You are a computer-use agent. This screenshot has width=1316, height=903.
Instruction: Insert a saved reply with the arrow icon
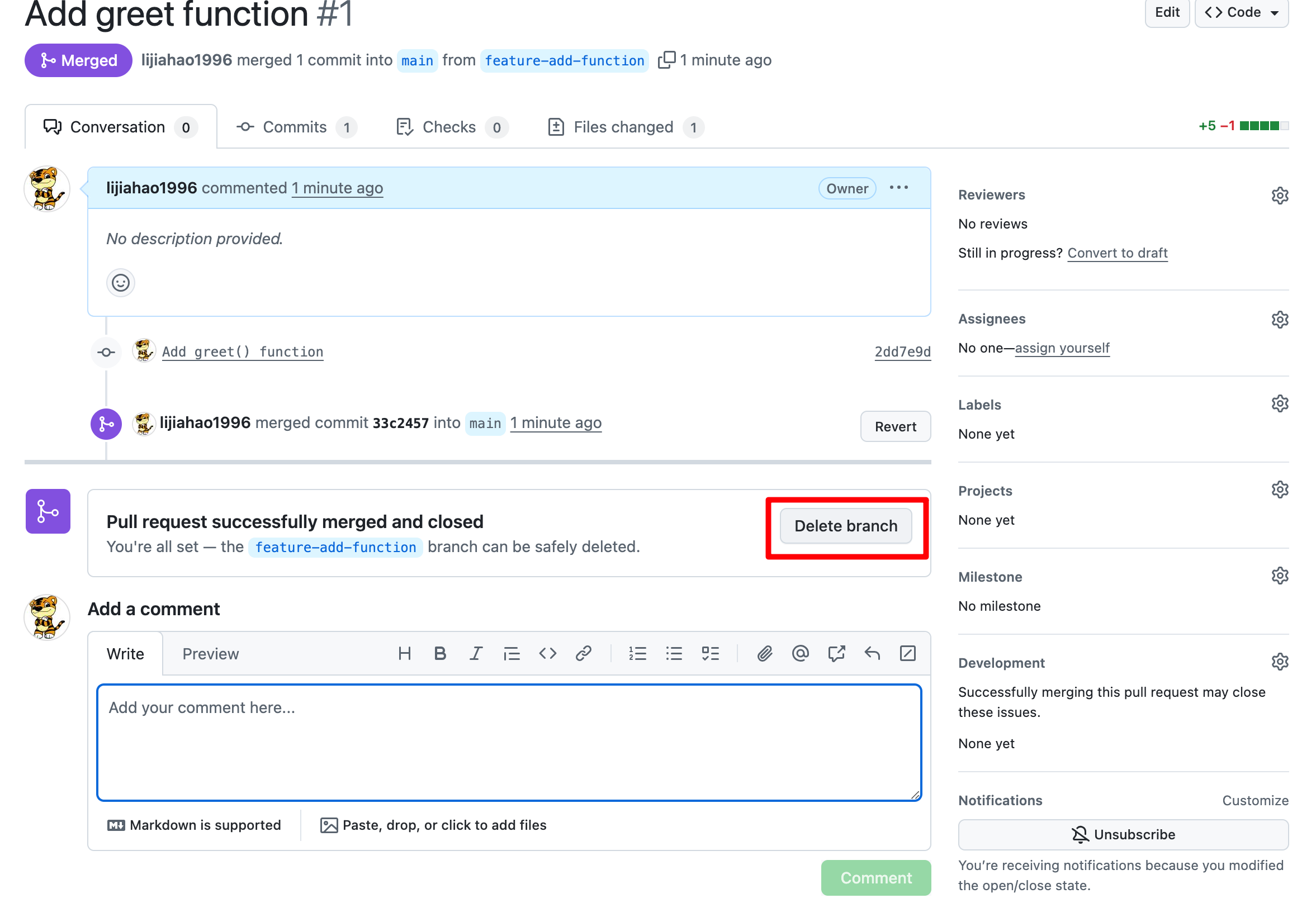pyautogui.click(x=872, y=654)
